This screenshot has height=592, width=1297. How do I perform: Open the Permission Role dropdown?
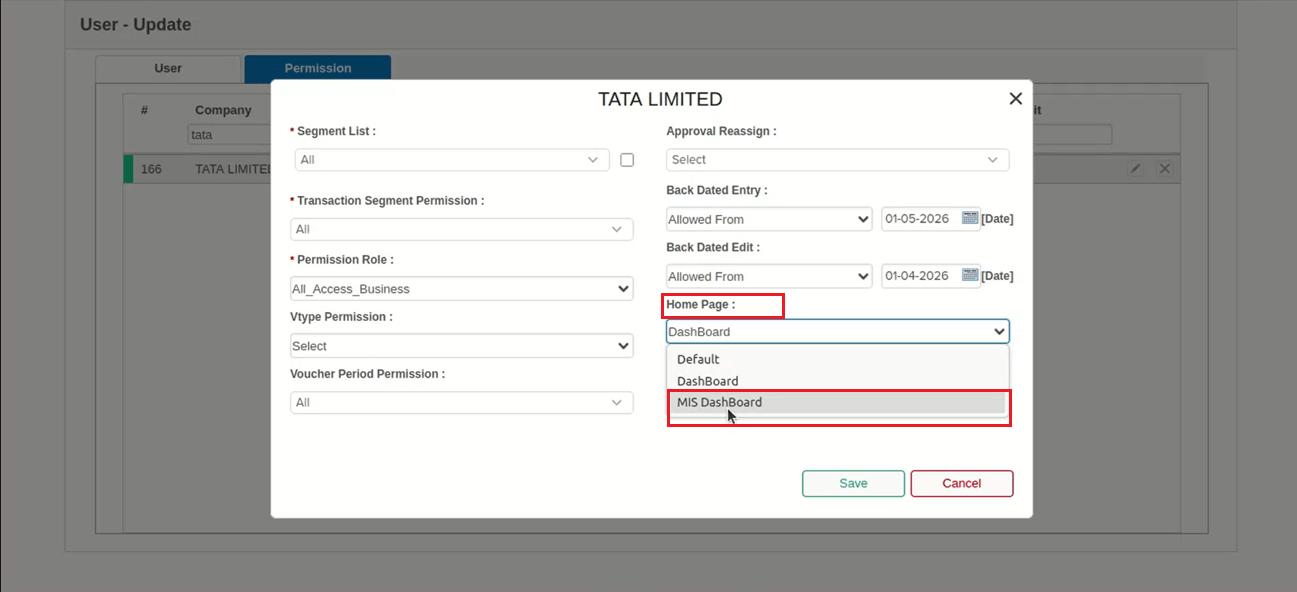click(x=462, y=289)
